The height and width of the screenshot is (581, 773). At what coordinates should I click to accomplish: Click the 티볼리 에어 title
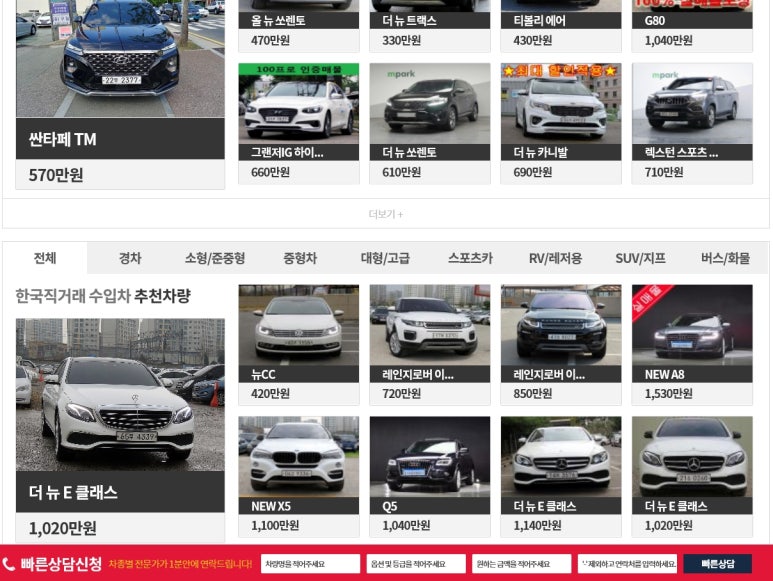pos(539,21)
